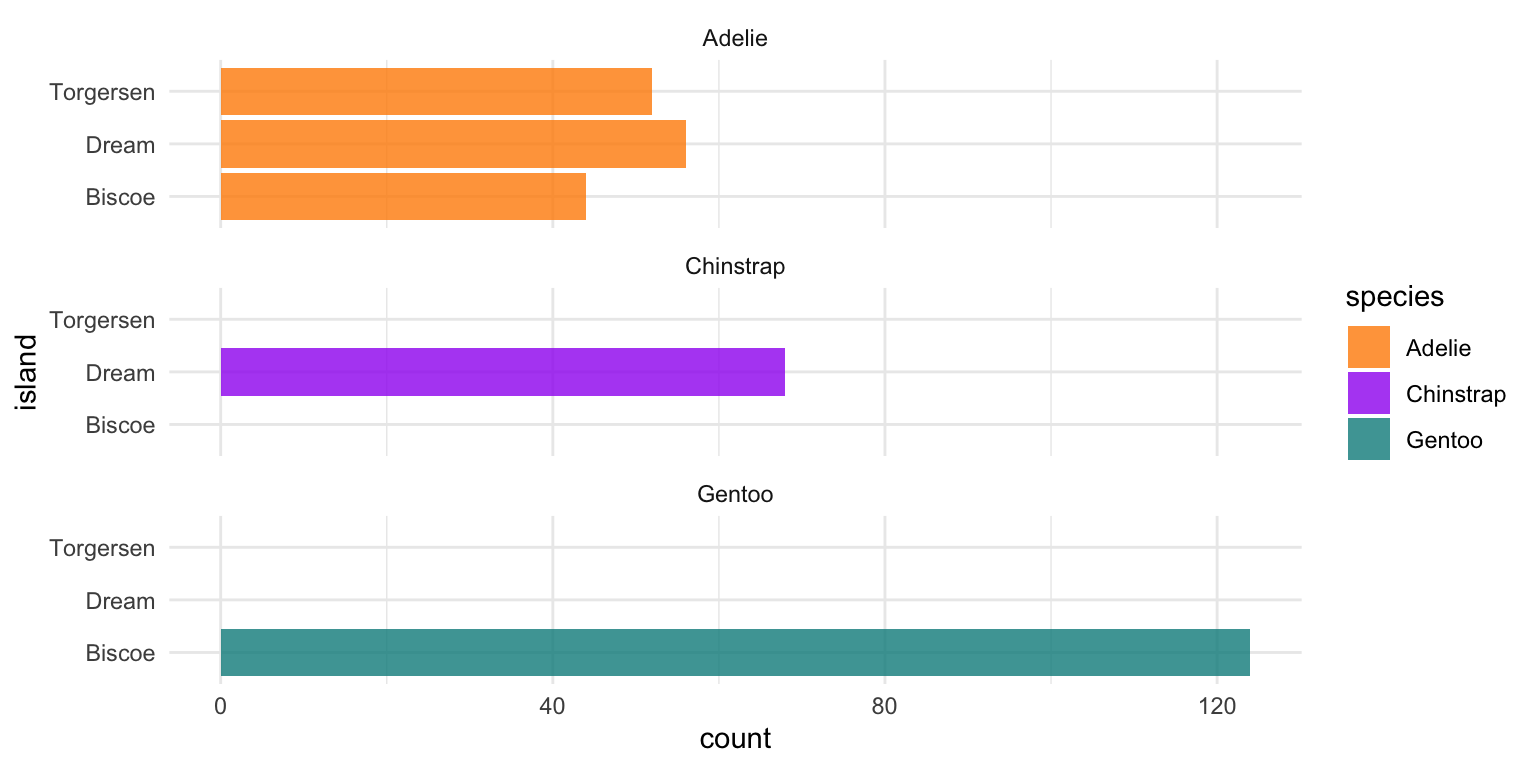1536x768 pixels.
Task: Click the Chinstrap facet title
Action: pyautogui.click(x=735, y=267)
